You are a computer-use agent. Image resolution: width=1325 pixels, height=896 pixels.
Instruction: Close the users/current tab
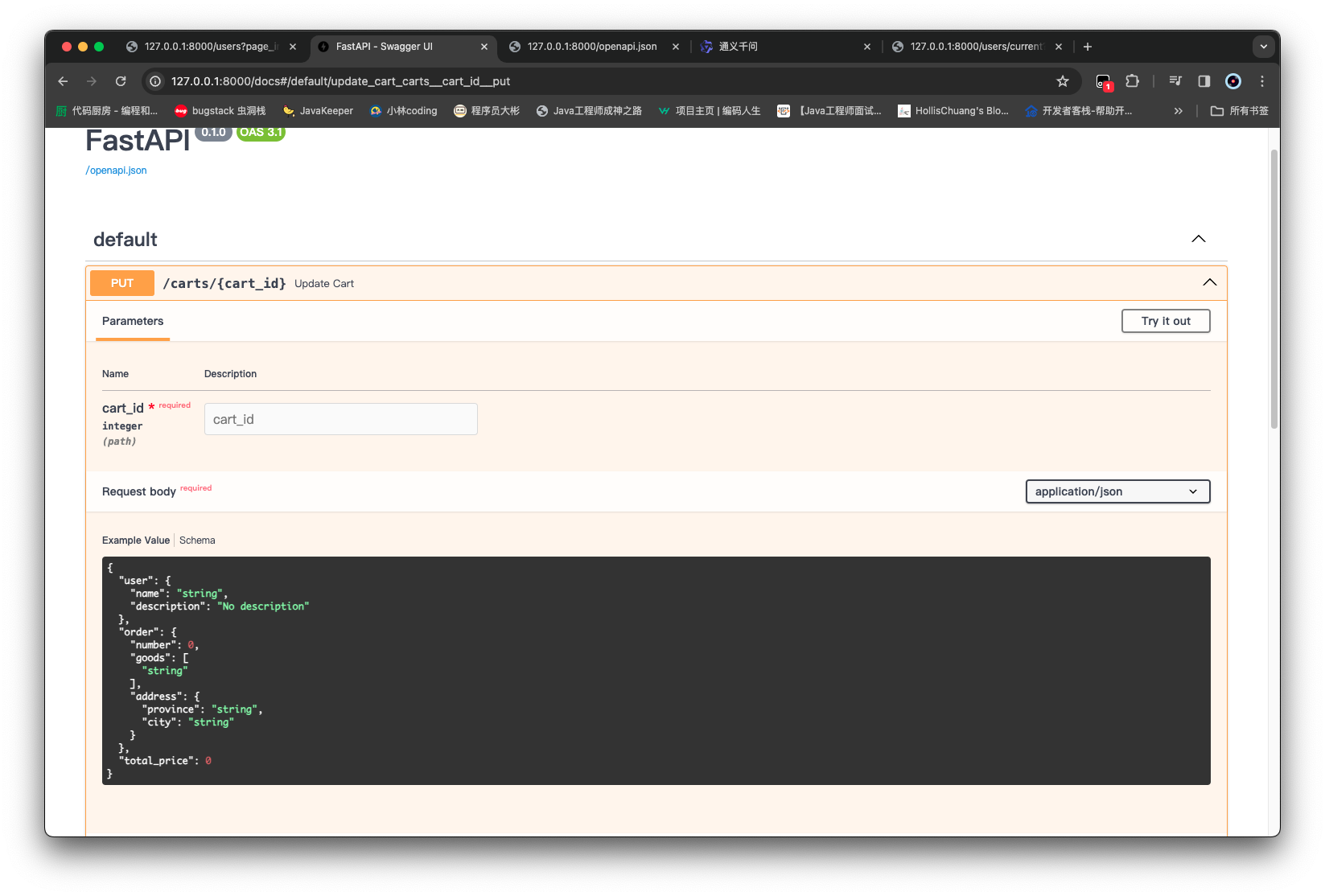1059,47
